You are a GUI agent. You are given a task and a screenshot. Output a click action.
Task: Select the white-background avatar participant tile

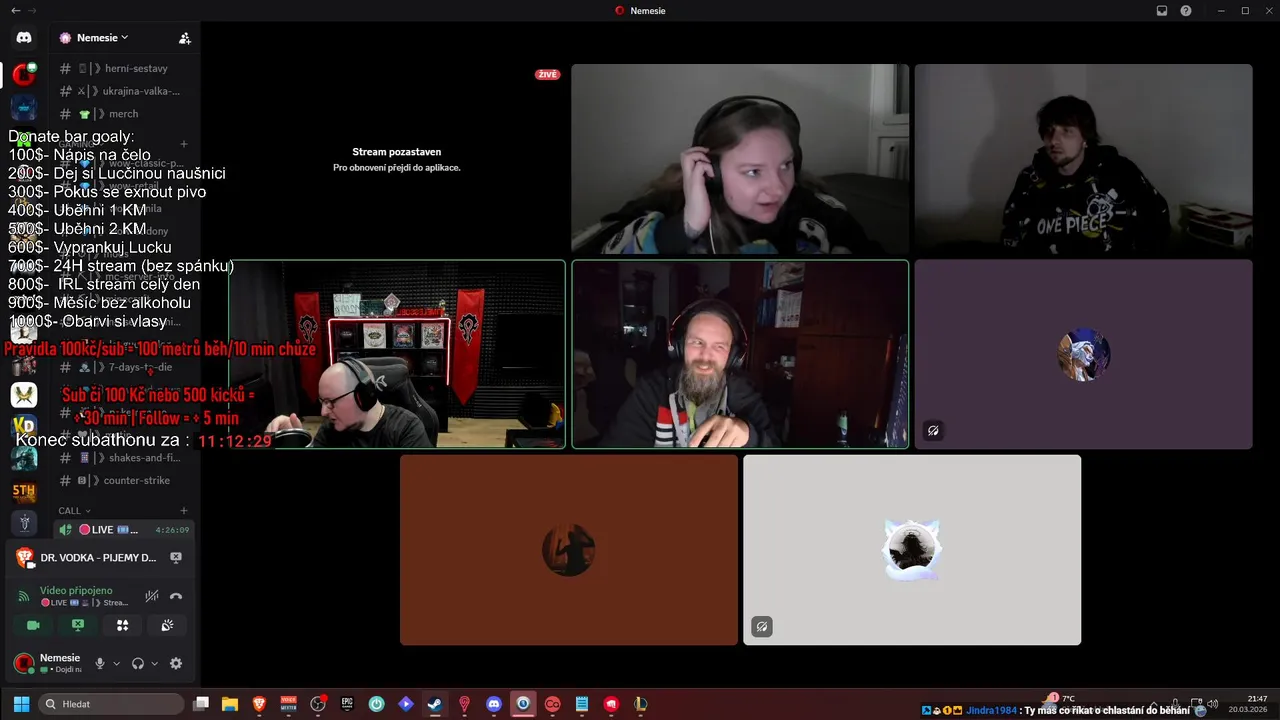point(912,550)
